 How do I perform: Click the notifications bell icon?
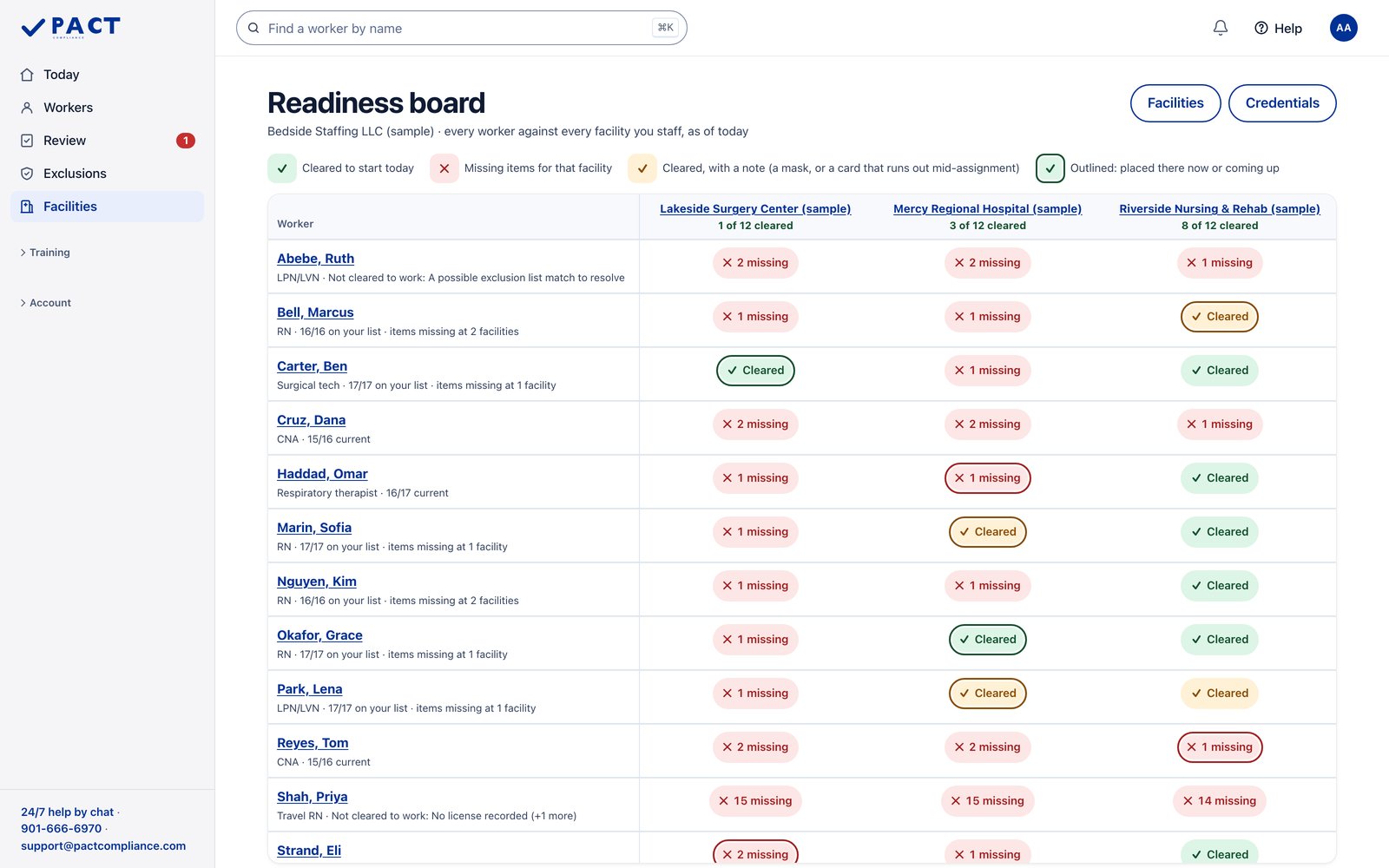pos(1220,28)
